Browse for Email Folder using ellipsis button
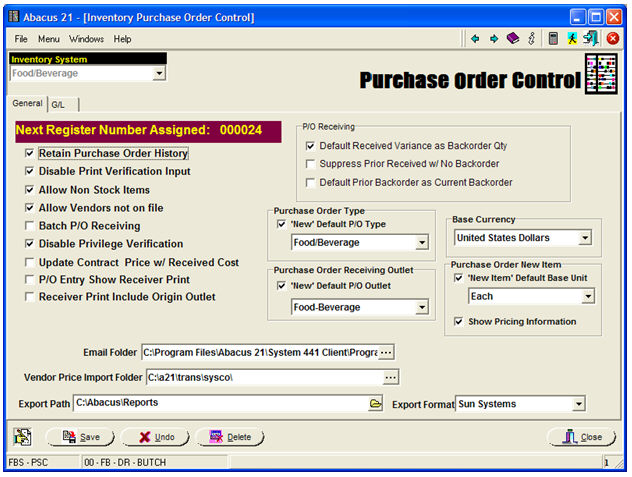This screenshot has width=632, height=477. 387,352
